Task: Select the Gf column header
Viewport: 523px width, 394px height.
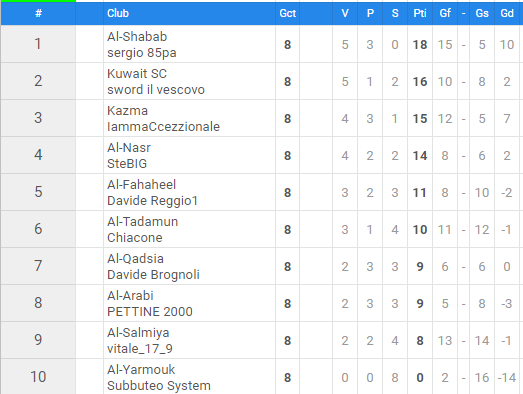Action: pos(445,13)
